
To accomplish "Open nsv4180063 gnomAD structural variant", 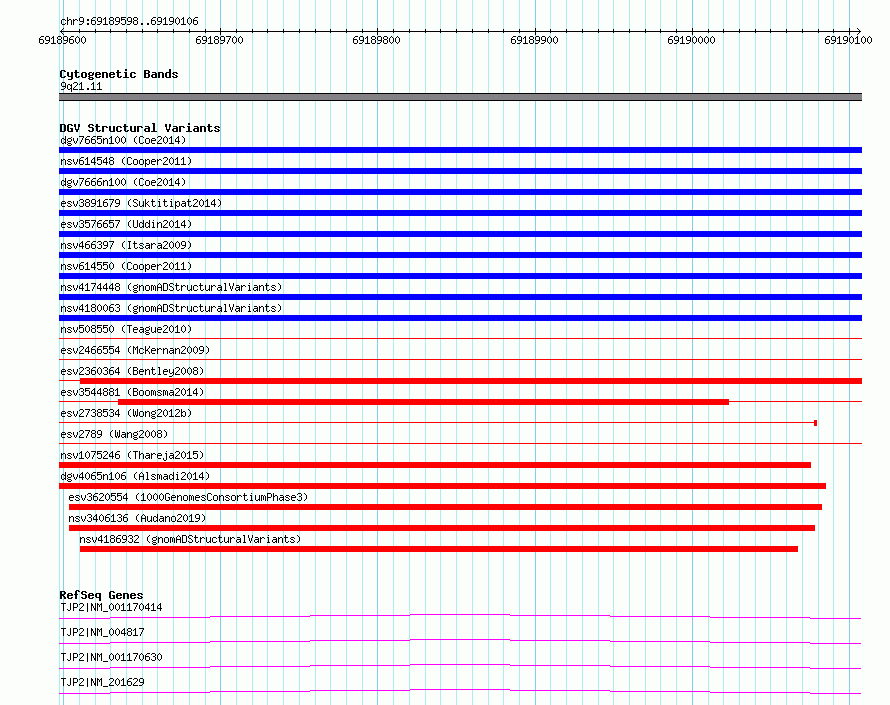I will tap(171, 308).
